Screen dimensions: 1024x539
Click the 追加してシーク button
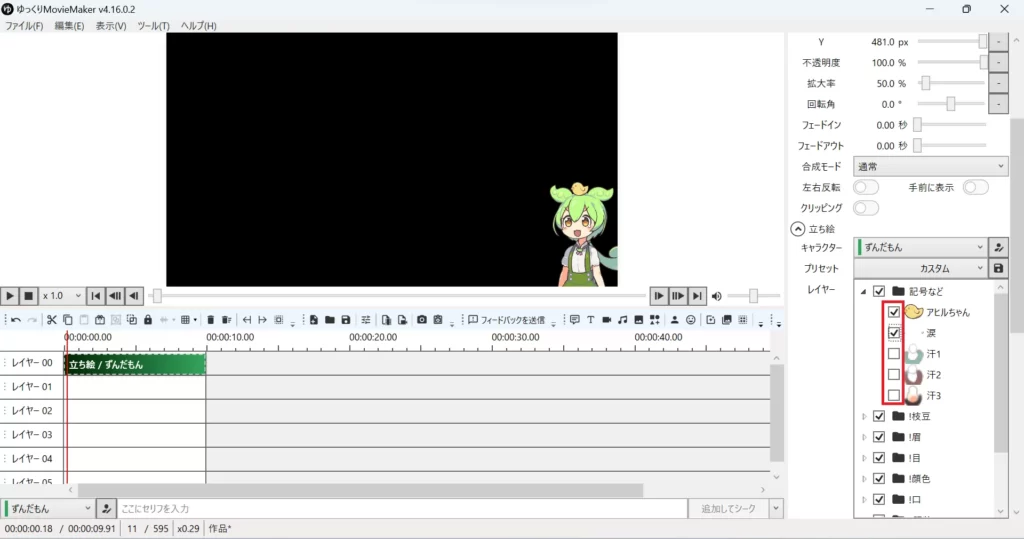(728, 508)
